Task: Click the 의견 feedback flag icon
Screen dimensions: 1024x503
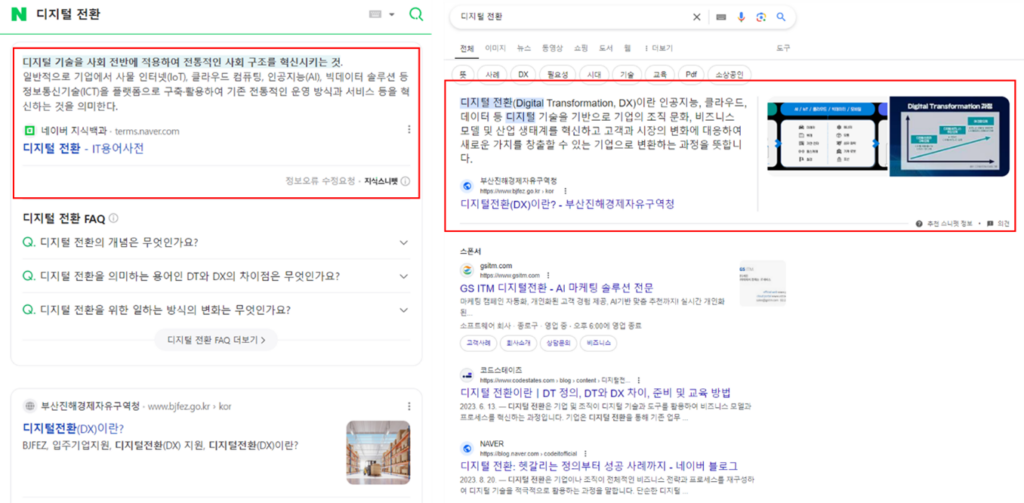Action: [990, 223]
